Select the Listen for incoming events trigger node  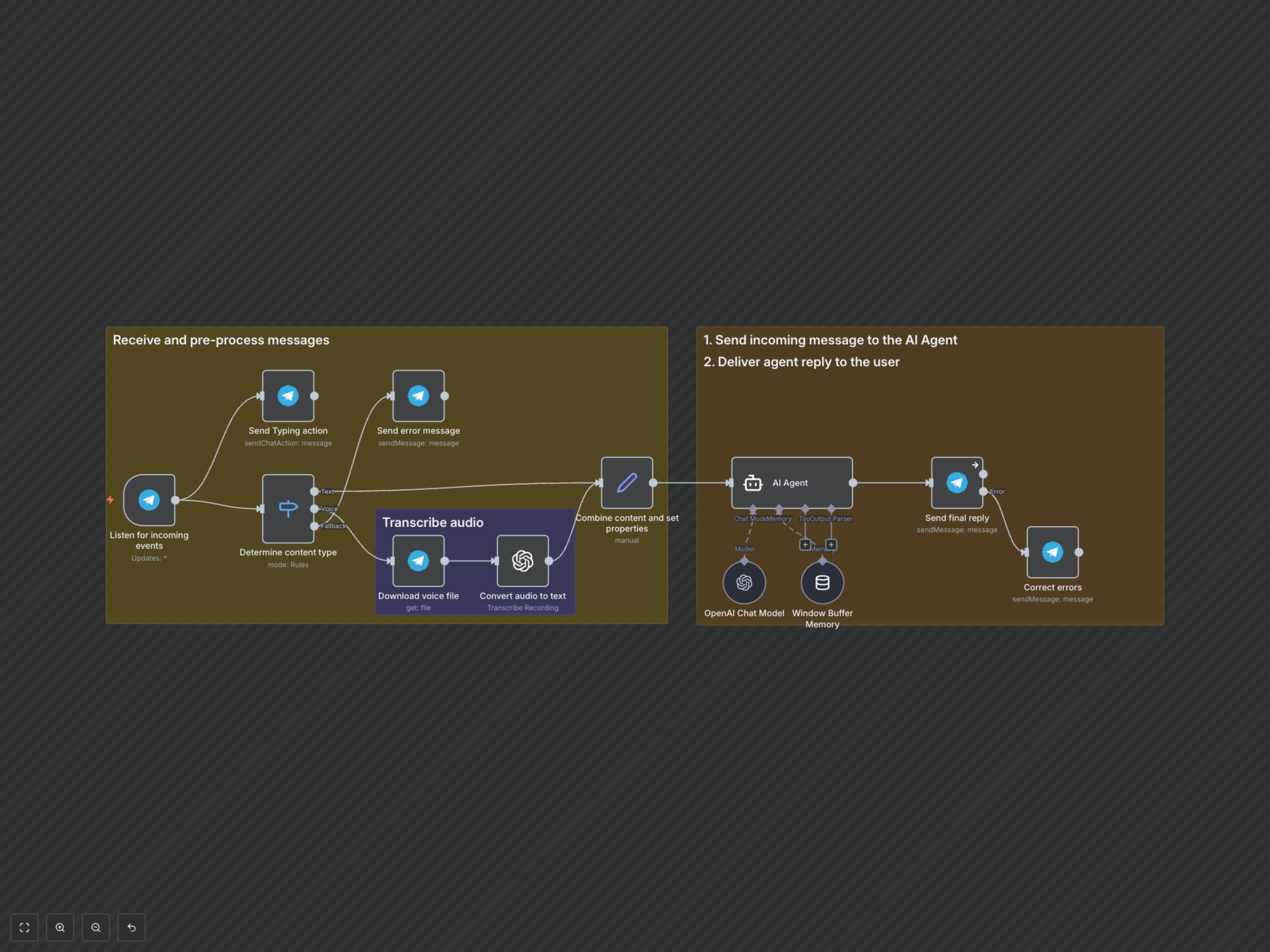pyautogui.click(x=149, y=500)
